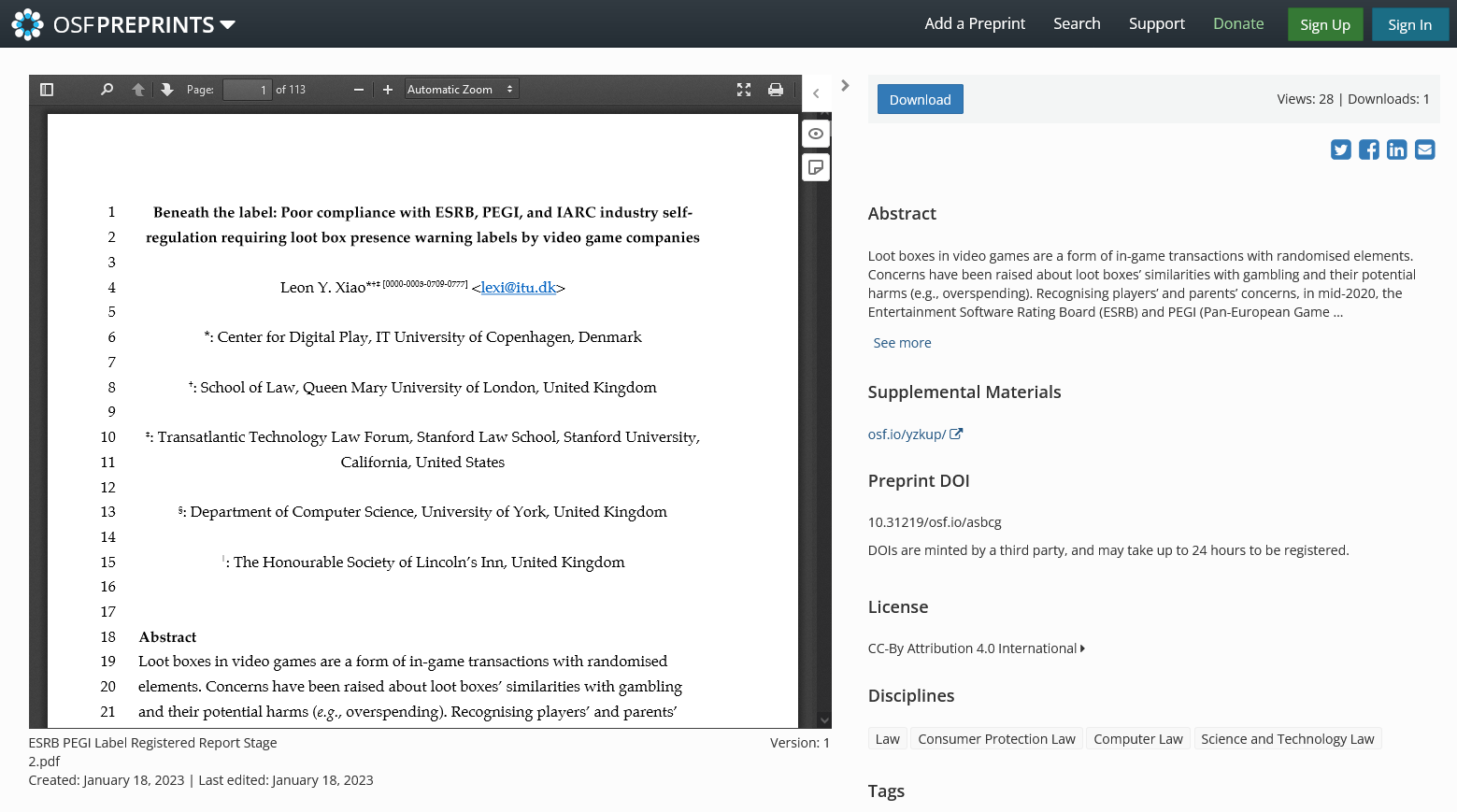Expand the CC-By Attribution 4.0 license

point(977,648)
